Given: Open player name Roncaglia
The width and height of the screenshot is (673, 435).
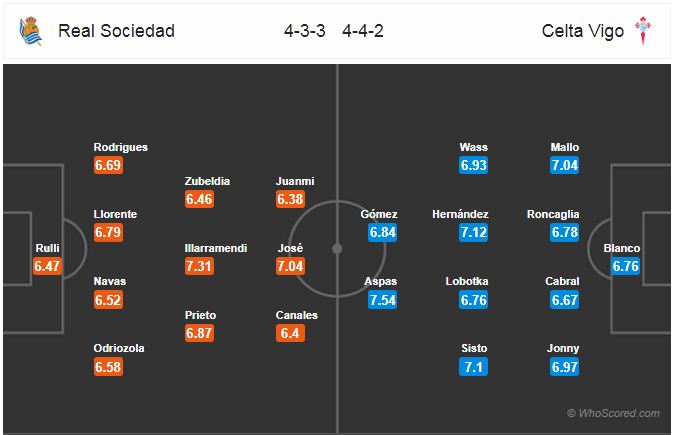Looking at the screenshot, I should pyautogui.click(x=553, y=214).
